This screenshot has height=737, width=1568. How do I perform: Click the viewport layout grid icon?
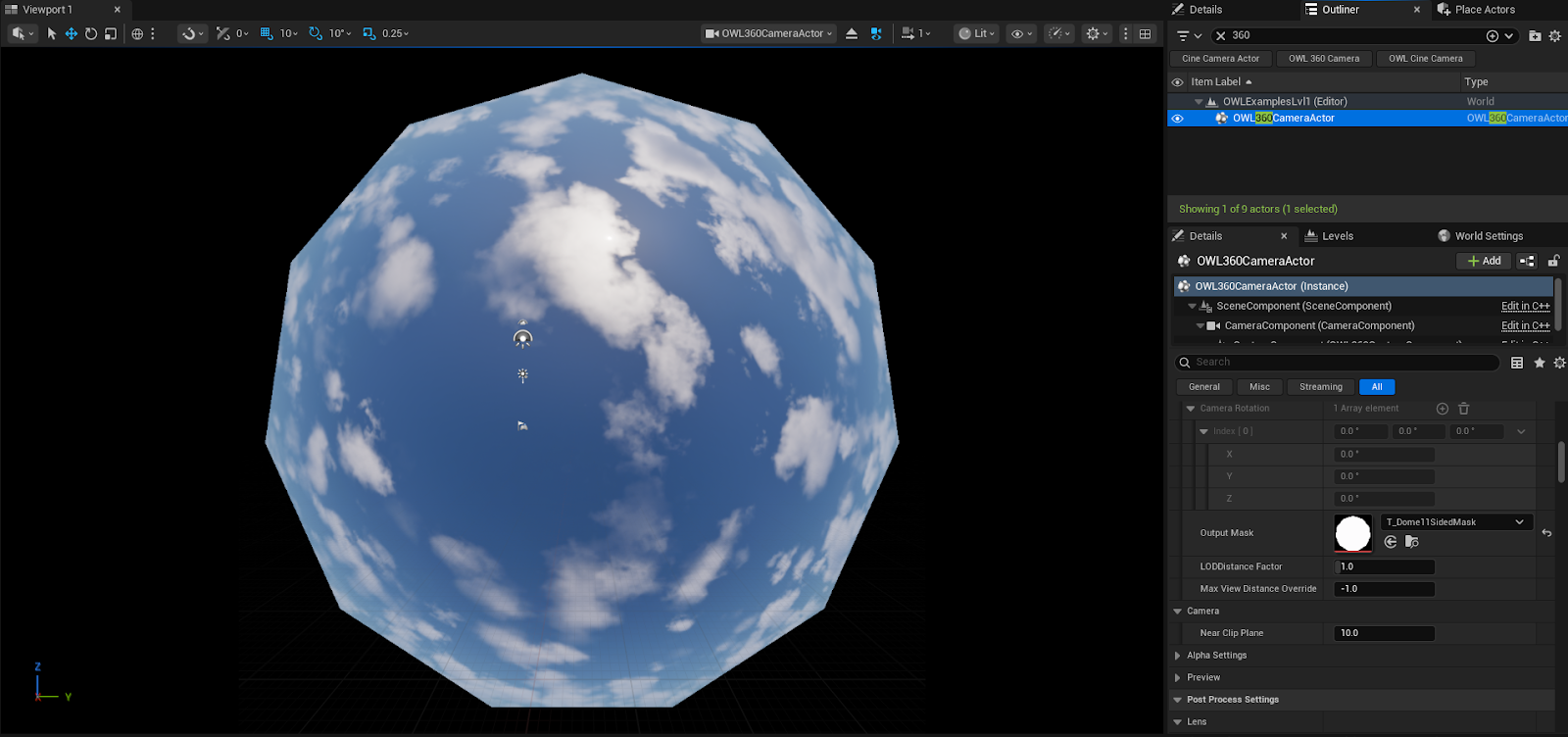click(x=1145, y=33)
